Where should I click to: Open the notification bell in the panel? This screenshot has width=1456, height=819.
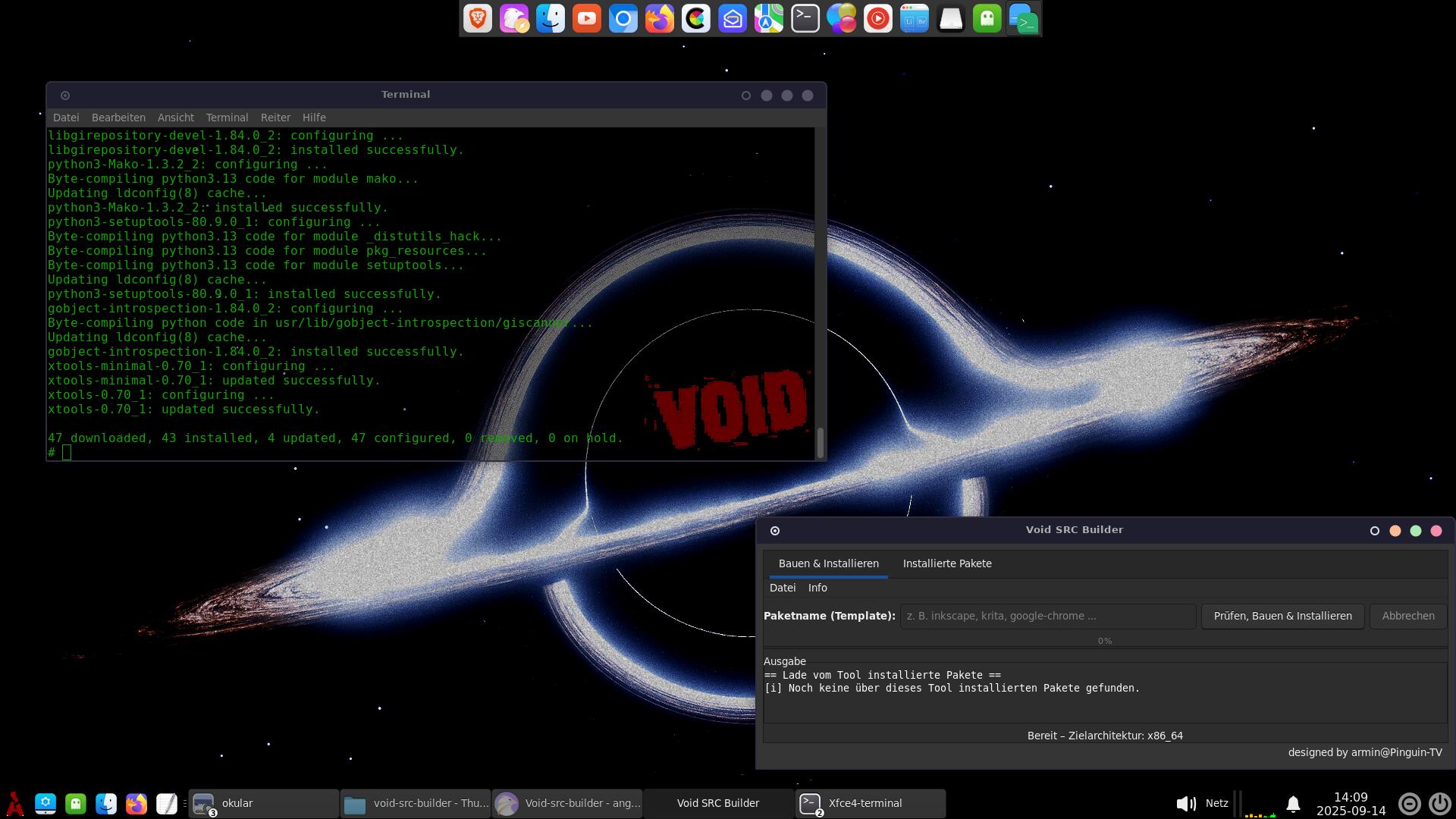[1294, 803]
